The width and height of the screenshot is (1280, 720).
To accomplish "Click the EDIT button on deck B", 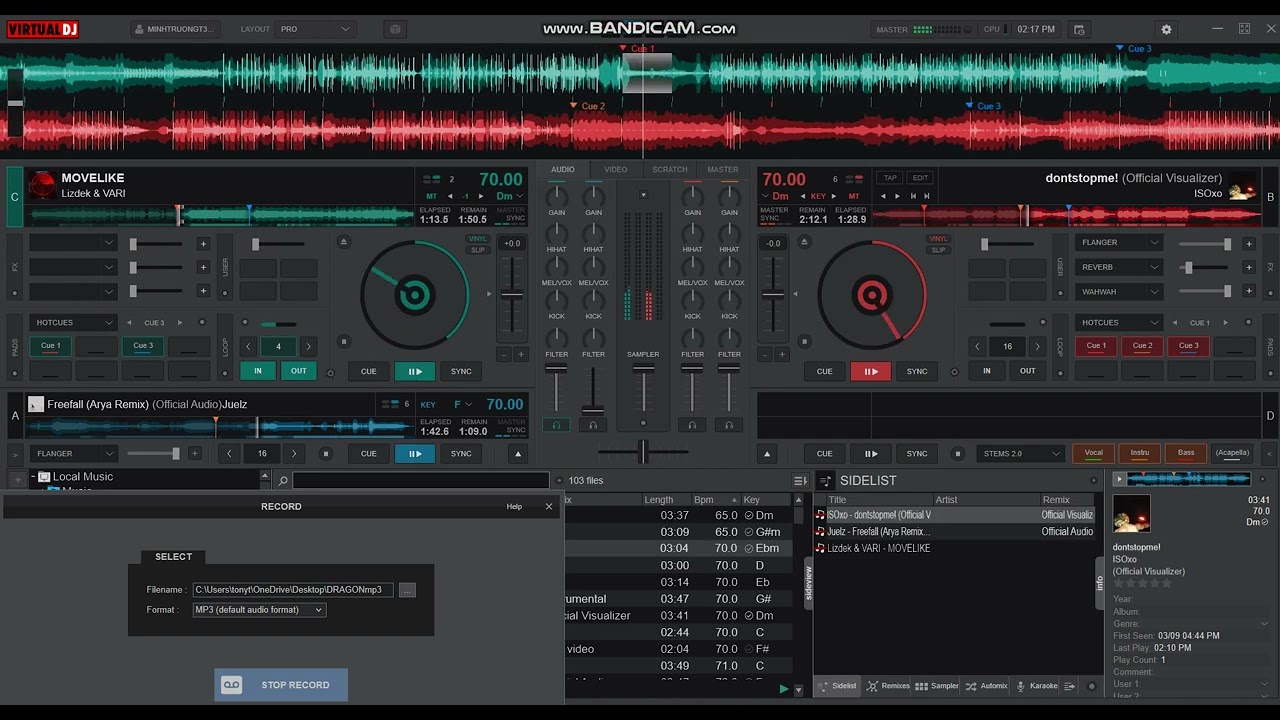I will [x=920, y=178].
